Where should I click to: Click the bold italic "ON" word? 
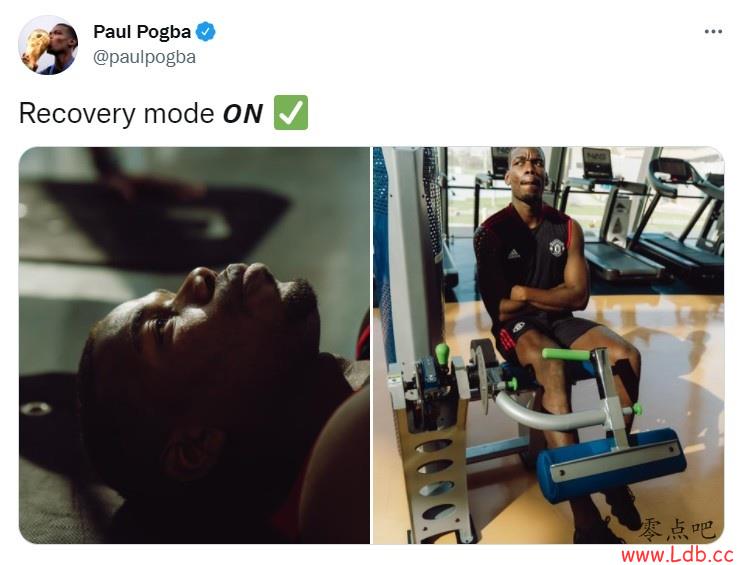(x=243, y=114)
